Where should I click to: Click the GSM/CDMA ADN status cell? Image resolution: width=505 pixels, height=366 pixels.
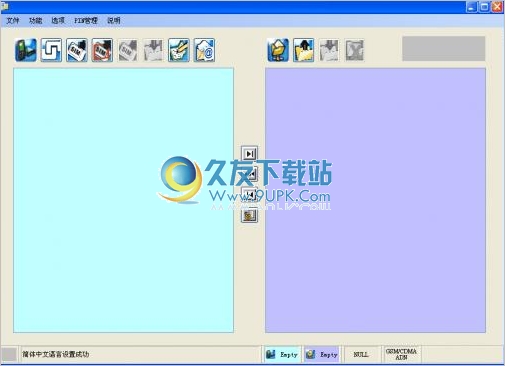point(401,354)
